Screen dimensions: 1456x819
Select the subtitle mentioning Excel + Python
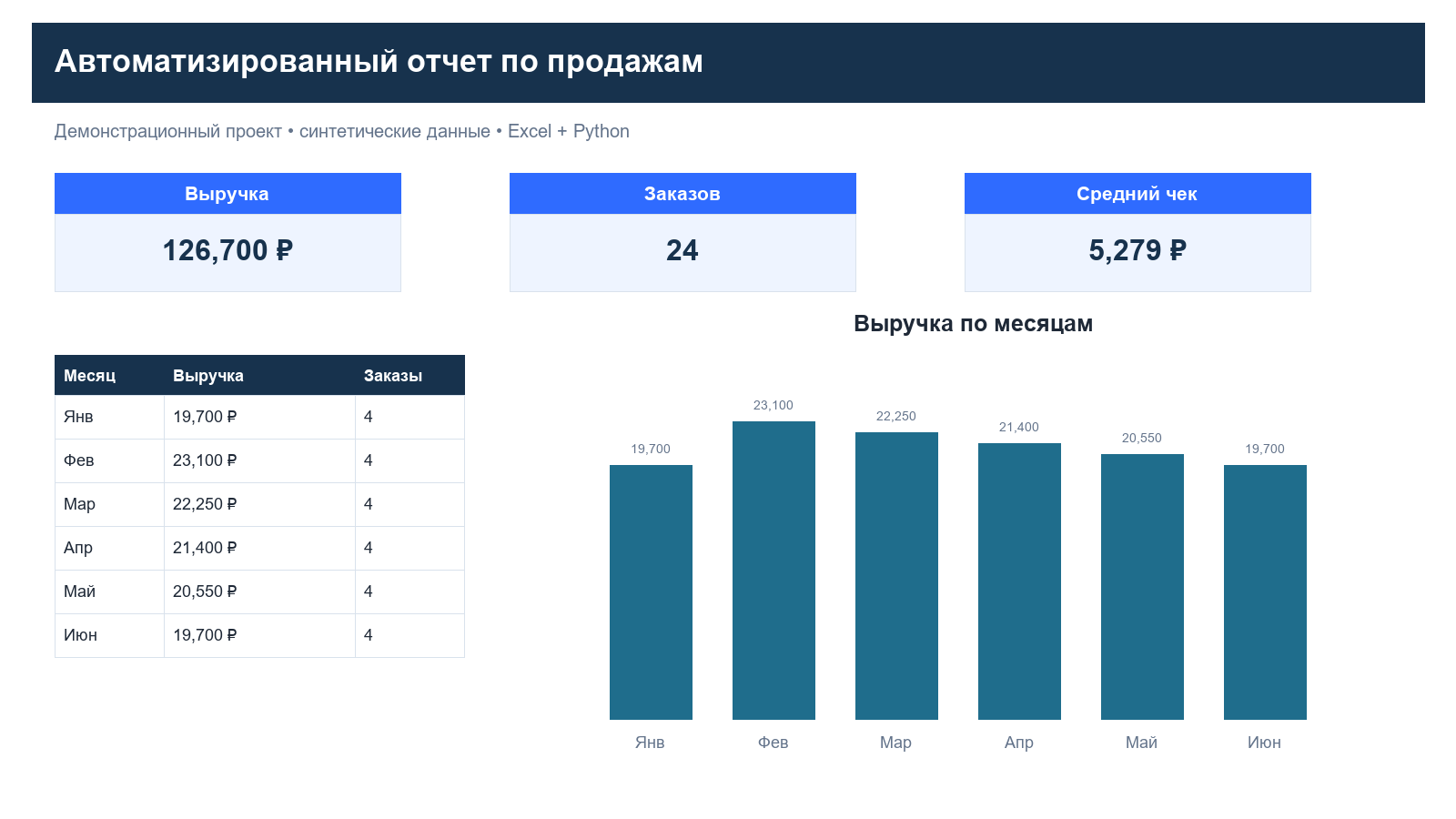[x=342, y=131]
